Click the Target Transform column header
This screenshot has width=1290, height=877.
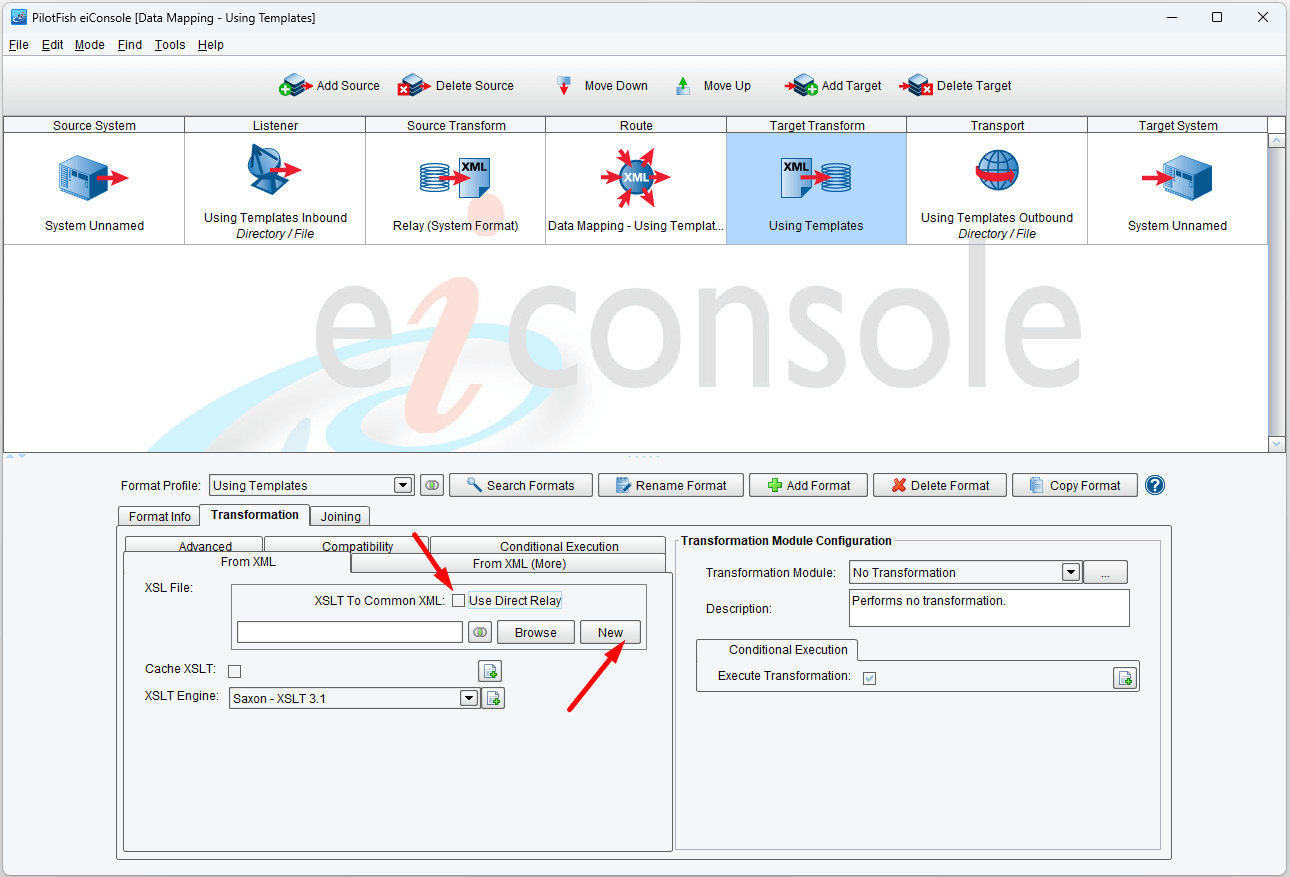click(x=817, y=125)
